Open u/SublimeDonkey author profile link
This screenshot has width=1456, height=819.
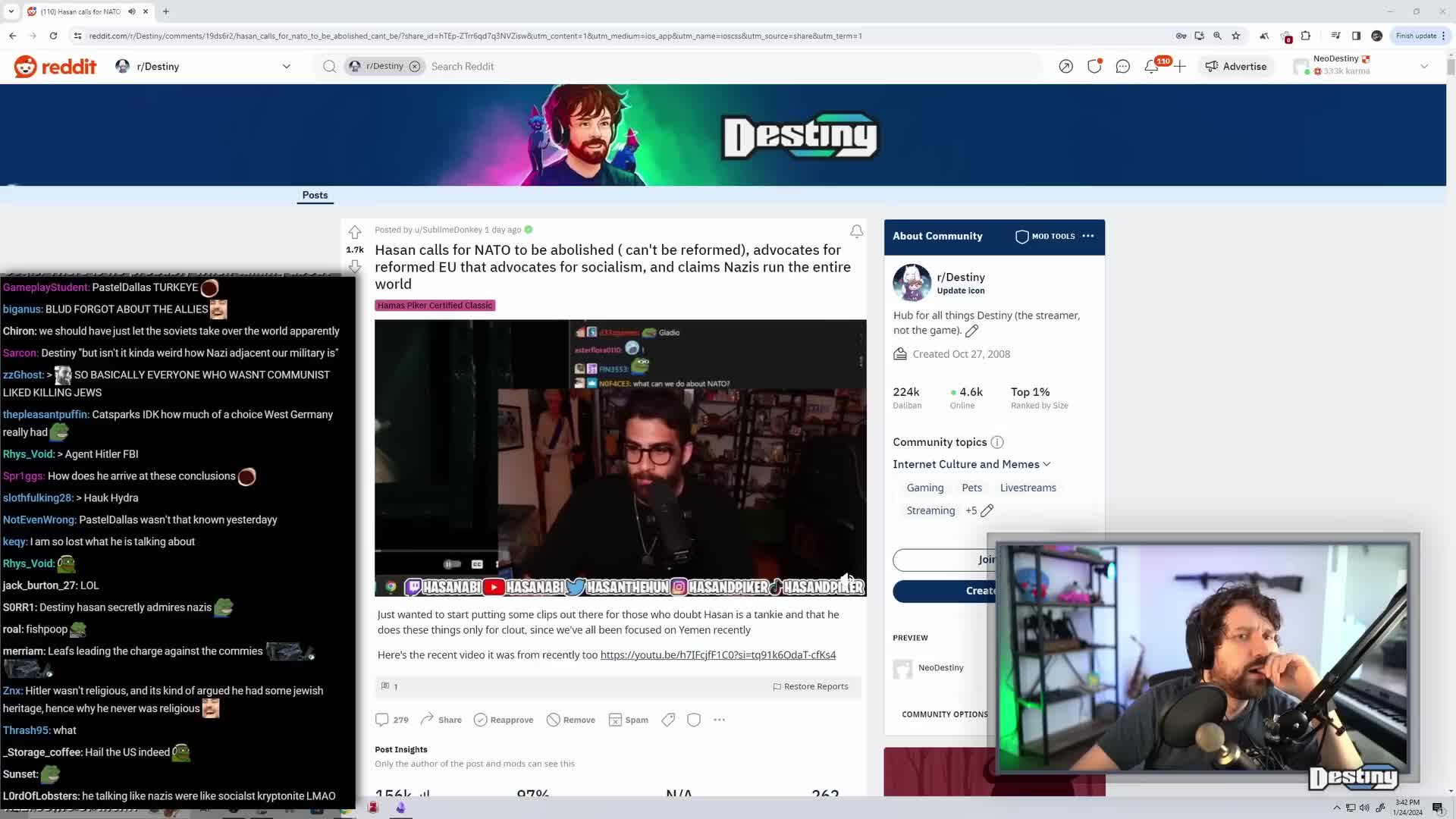tap(448, 230)
